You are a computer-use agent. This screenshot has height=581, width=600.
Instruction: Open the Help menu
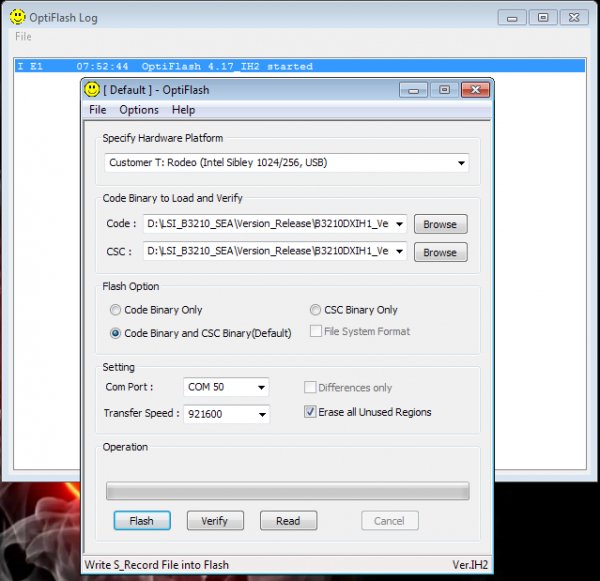pos(183,110)
